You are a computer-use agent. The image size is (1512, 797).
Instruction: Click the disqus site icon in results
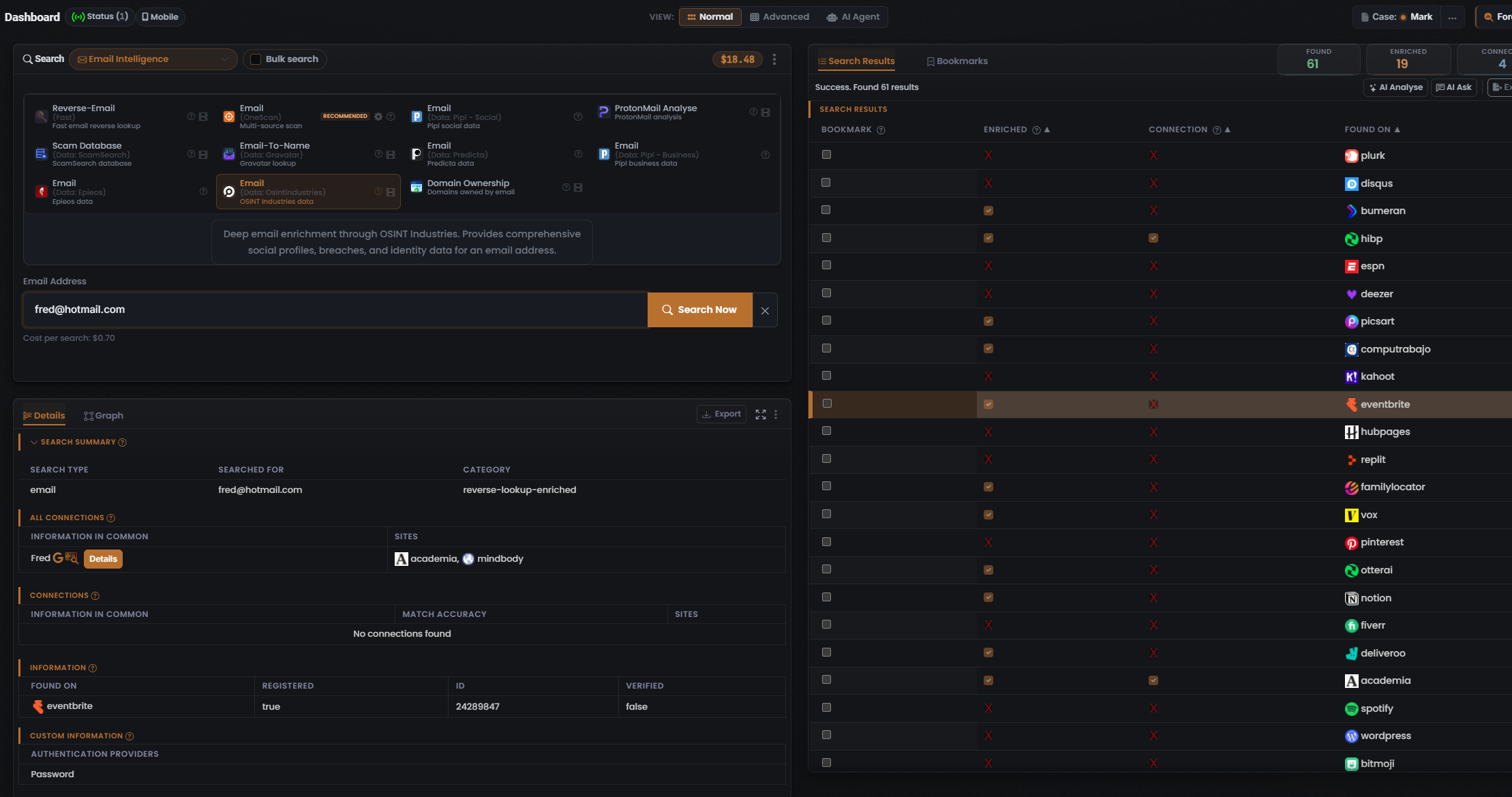(x=1351, y=184)
